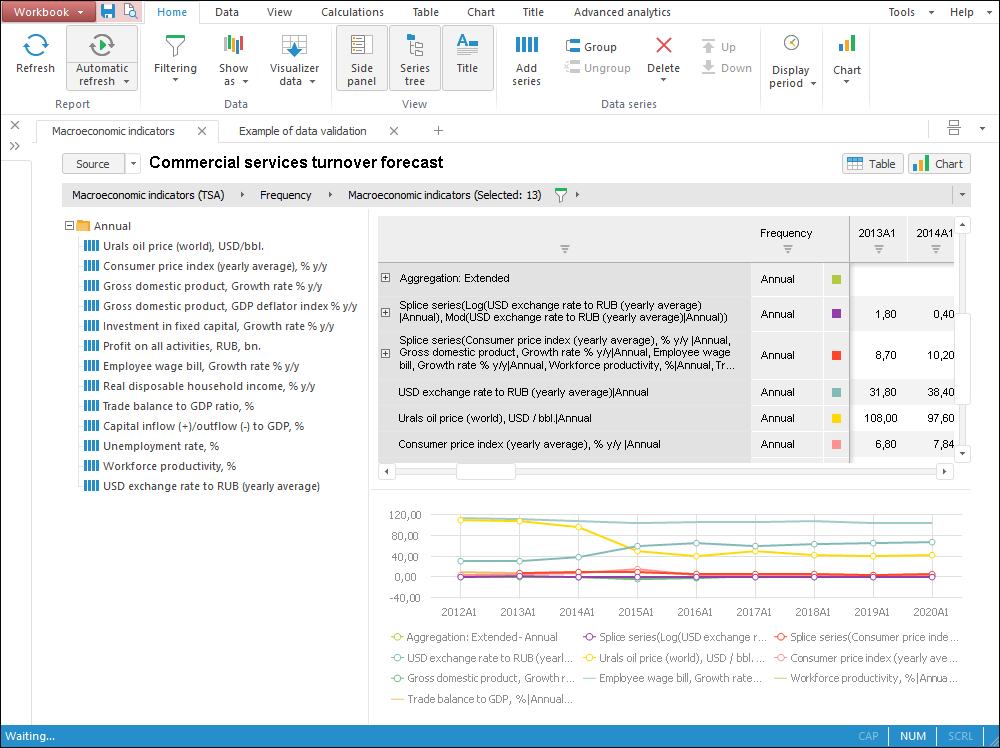
Task: Click the Table view button
Action: click(873, 164)
